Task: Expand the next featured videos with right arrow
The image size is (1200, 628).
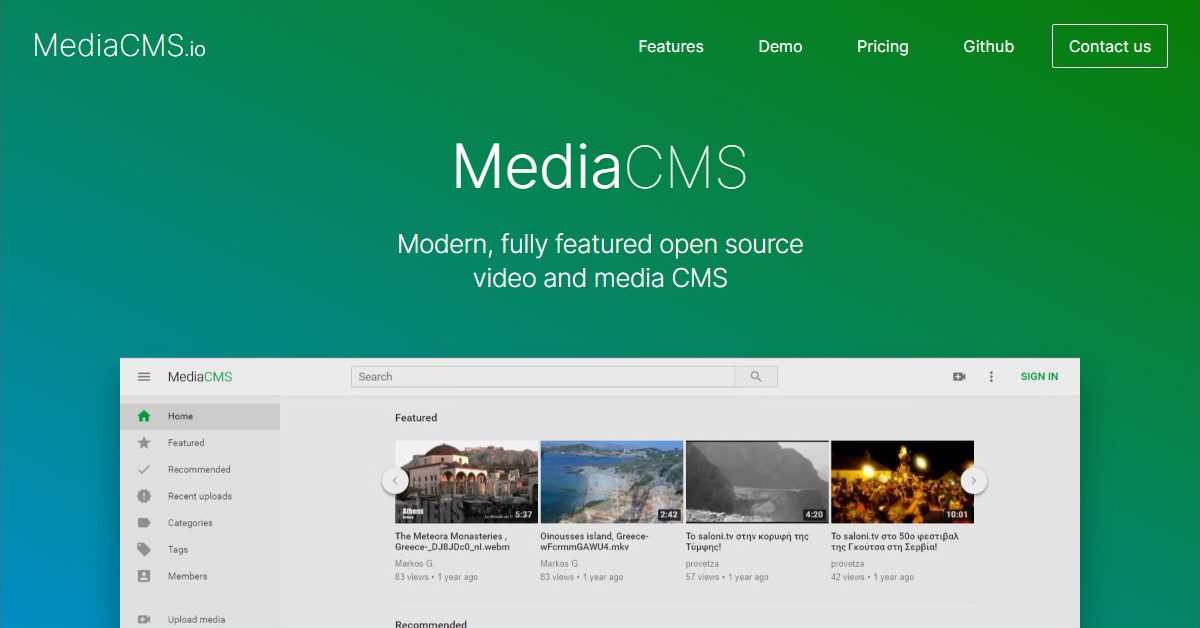Action: [973, 480]
